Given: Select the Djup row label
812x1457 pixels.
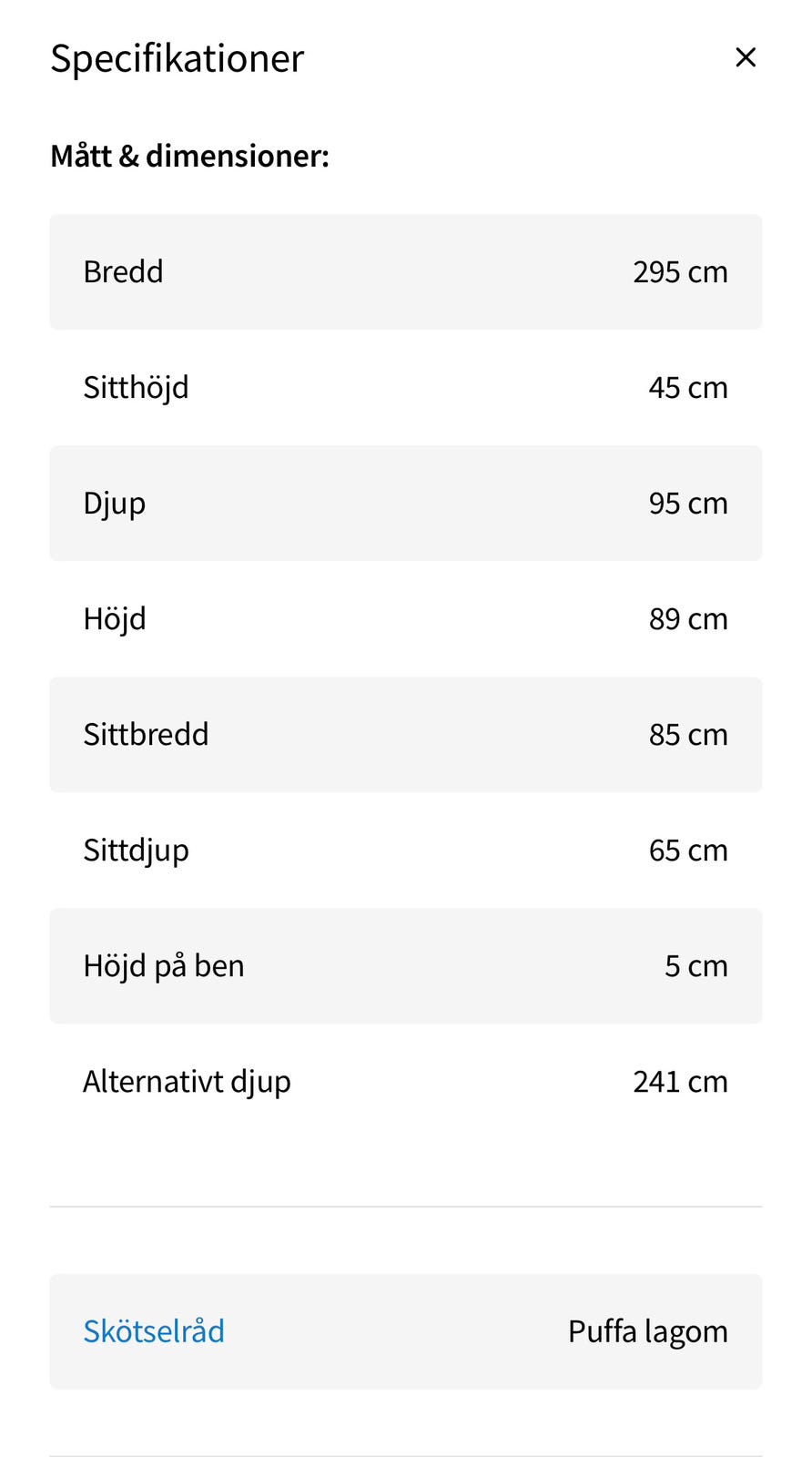Looking at the screenshot, I should (114, 503).
